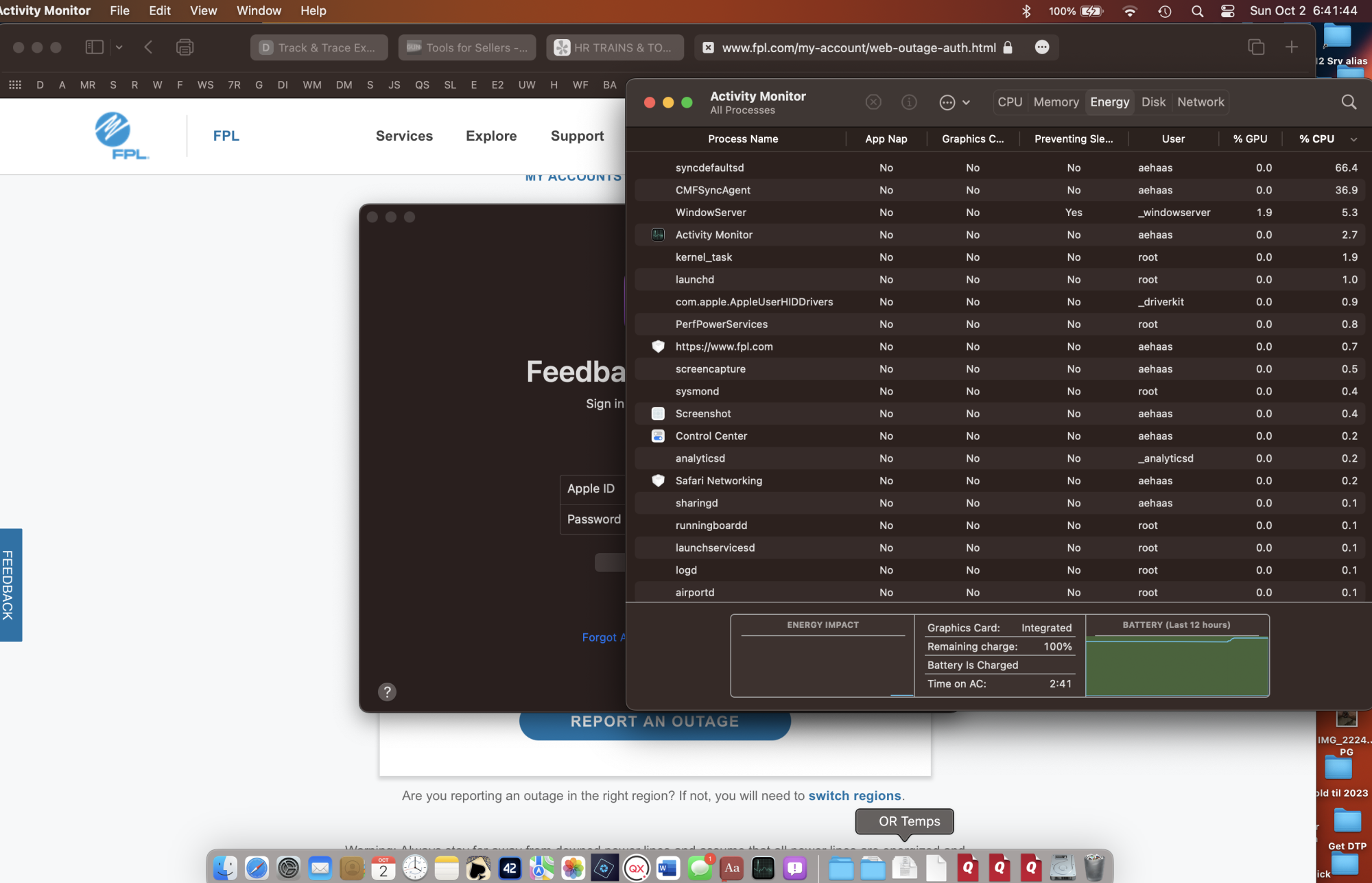Click the process info inspector icon

[x=909, y=102]
